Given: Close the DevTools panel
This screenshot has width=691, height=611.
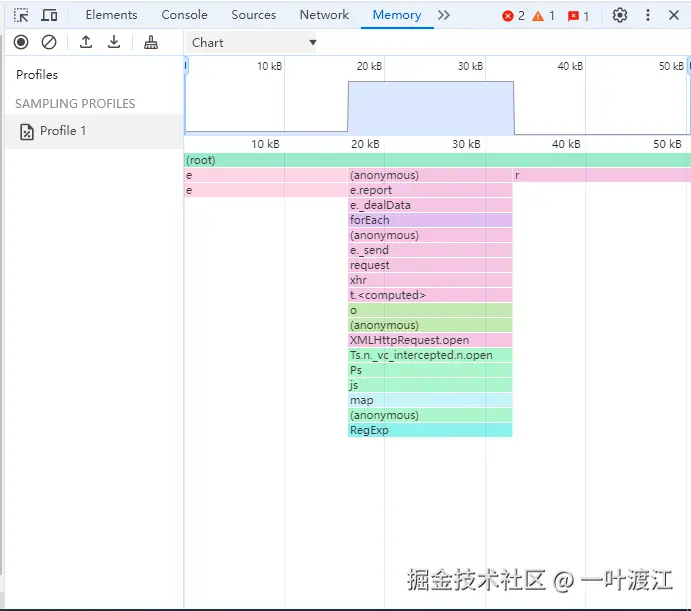Looking at the screenshot, I should coord(674,15).
